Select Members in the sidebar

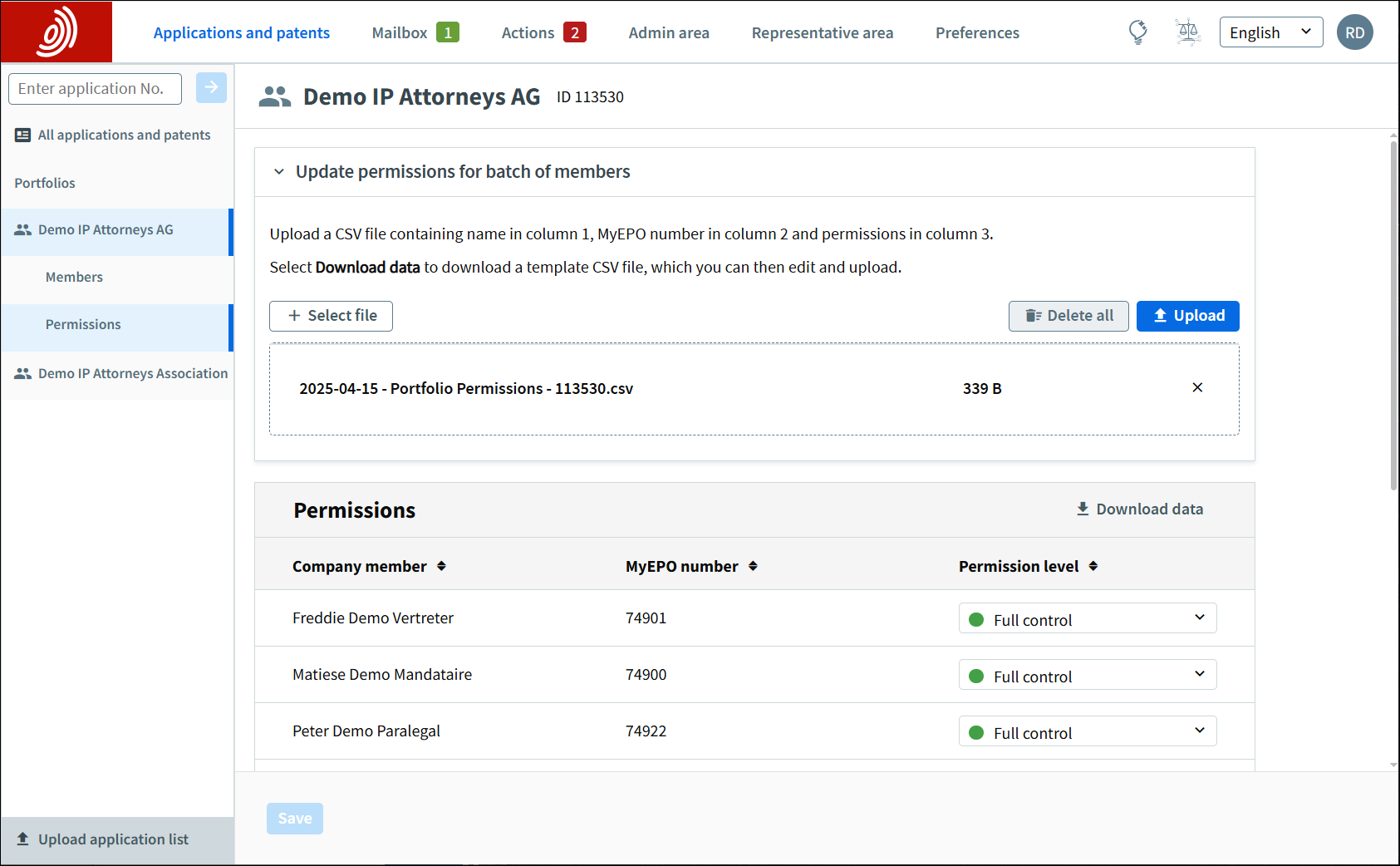pos(74,277)
